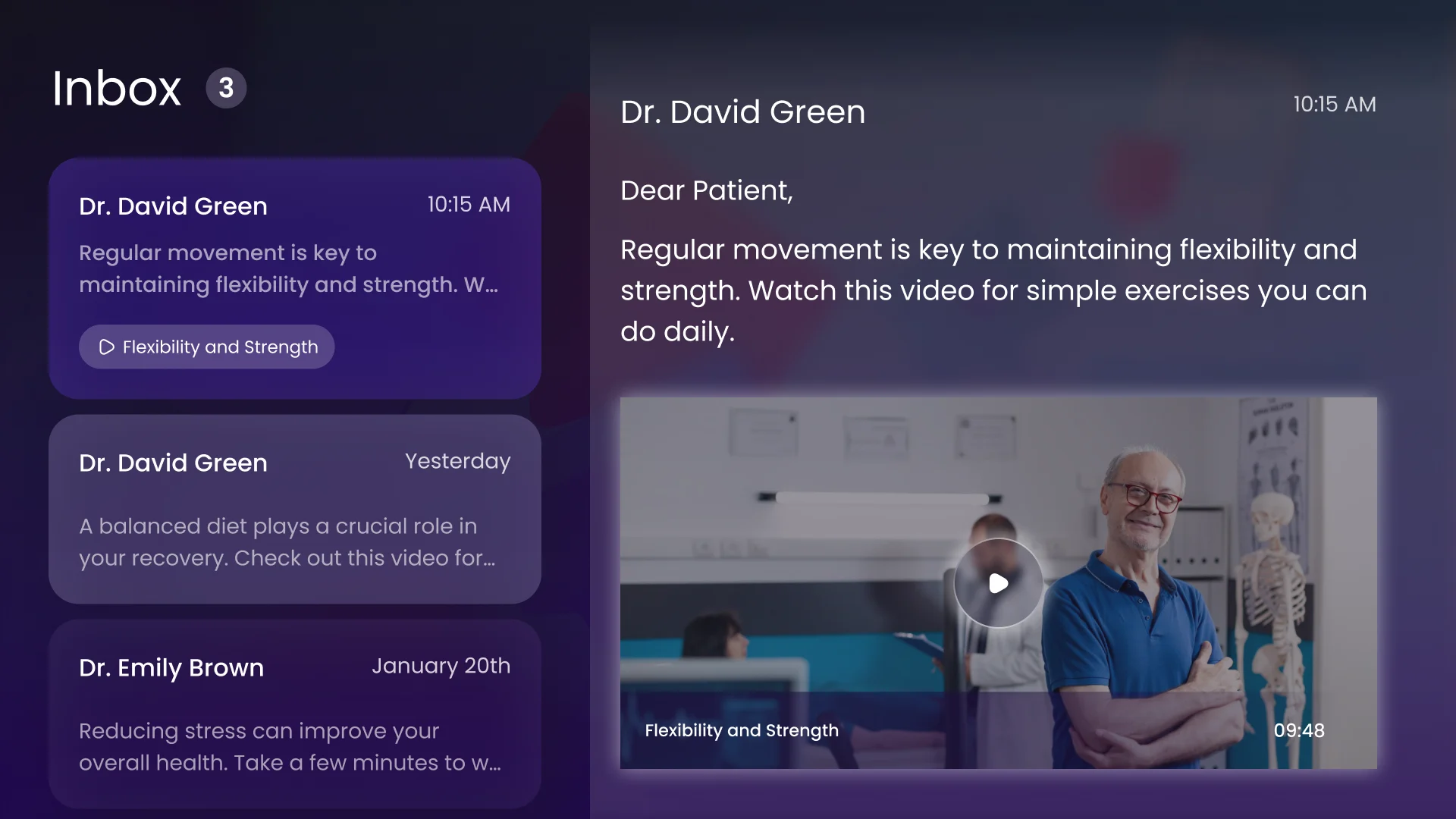Screen dimensions: 1456x819
Task: Click the Yesterday date label
Action: coord(457,461)
